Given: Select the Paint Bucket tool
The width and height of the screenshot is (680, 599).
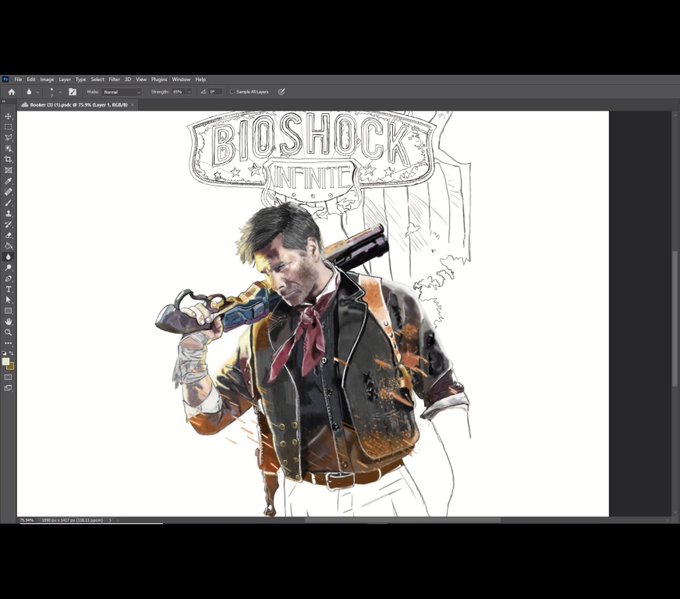Looking at the screenshot, I should coord(8,246).
